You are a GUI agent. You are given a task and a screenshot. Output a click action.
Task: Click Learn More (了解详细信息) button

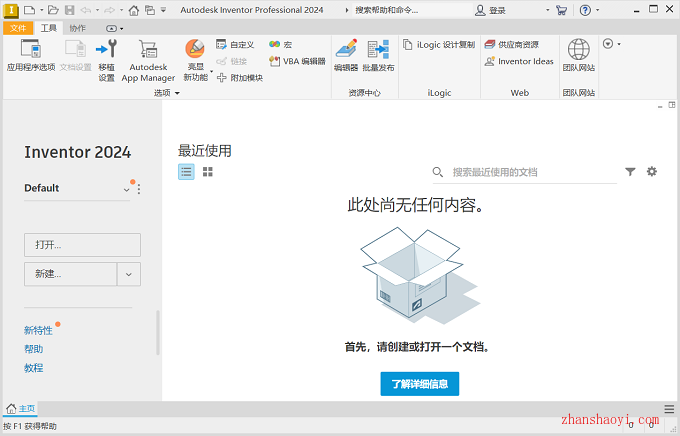coord(420,384)
